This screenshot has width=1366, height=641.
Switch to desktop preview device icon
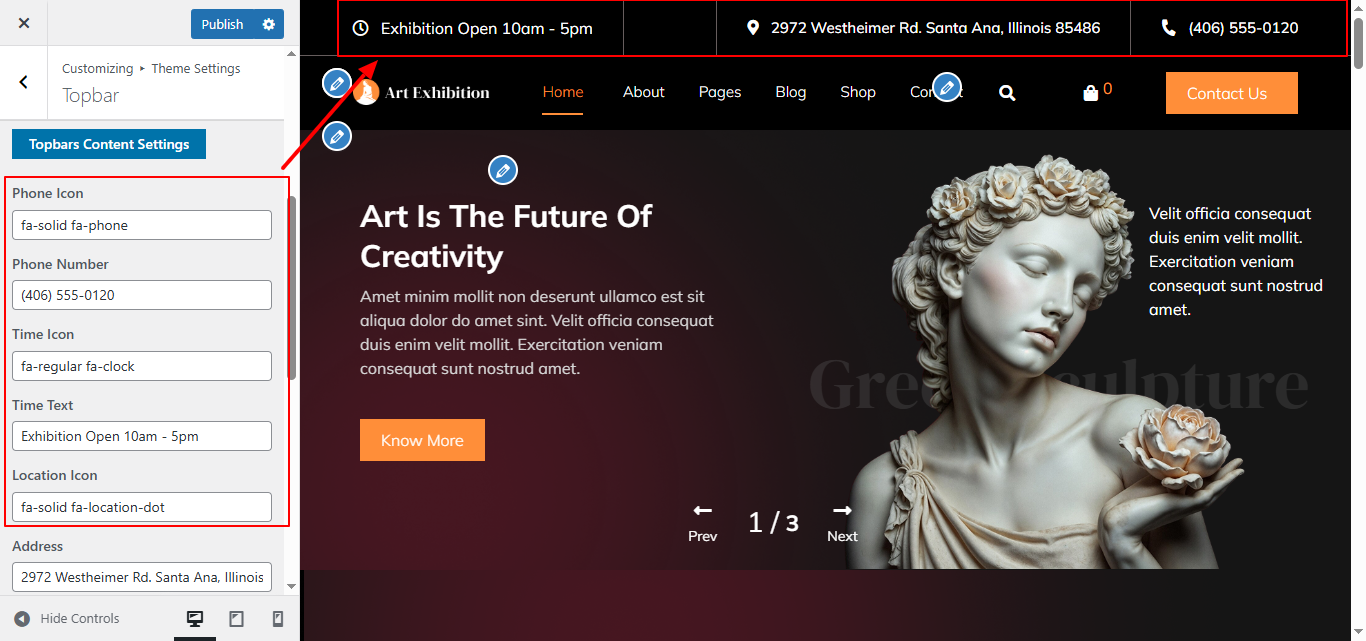click(195, 619)
